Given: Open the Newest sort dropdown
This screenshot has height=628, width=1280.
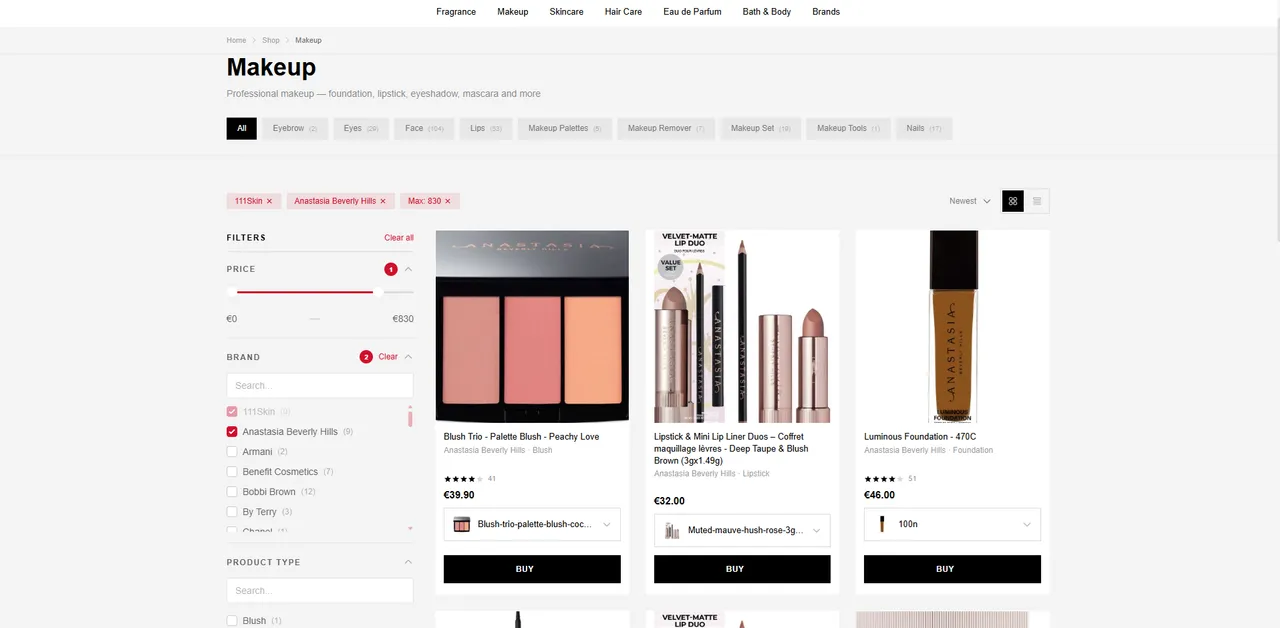Looking at the screenshot, I should click(x=970, y=201).
